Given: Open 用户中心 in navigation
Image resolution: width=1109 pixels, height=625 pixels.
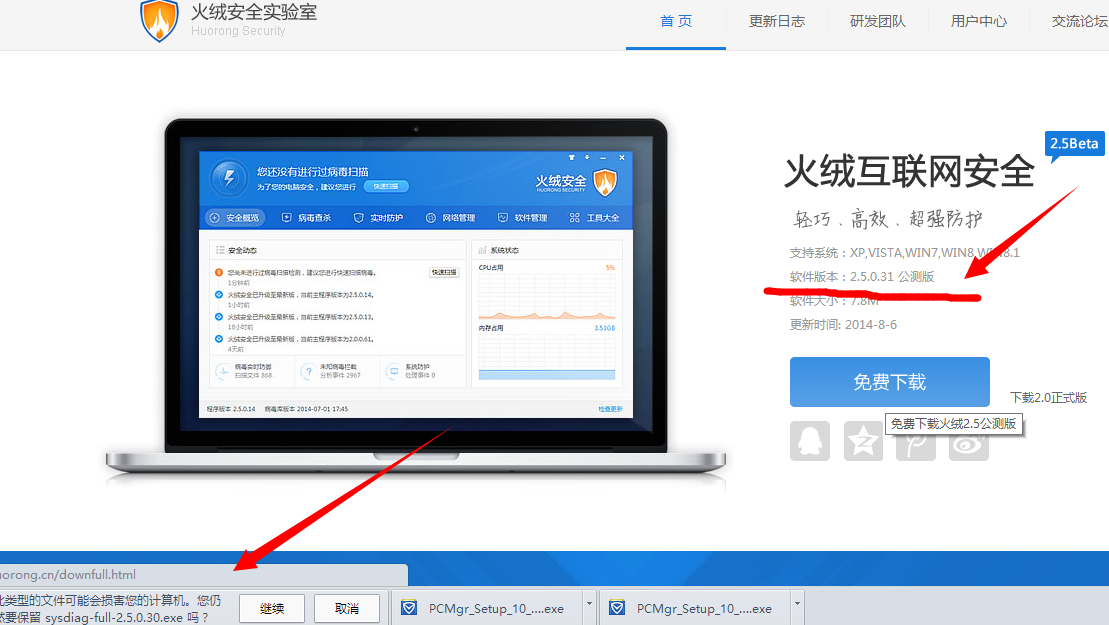Looking at the screenshot, I should 979,21.
